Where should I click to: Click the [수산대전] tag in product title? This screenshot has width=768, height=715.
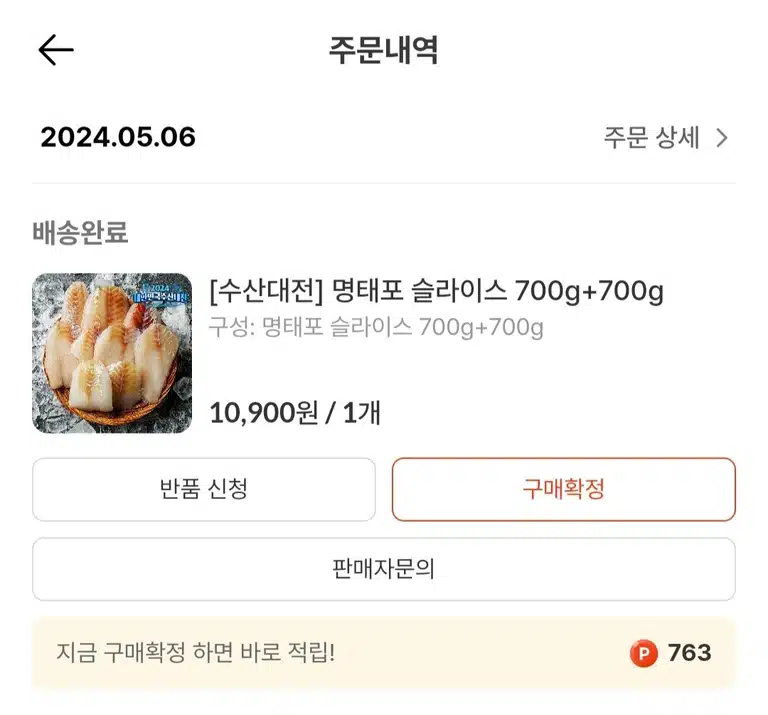click(x=266, y=291)
